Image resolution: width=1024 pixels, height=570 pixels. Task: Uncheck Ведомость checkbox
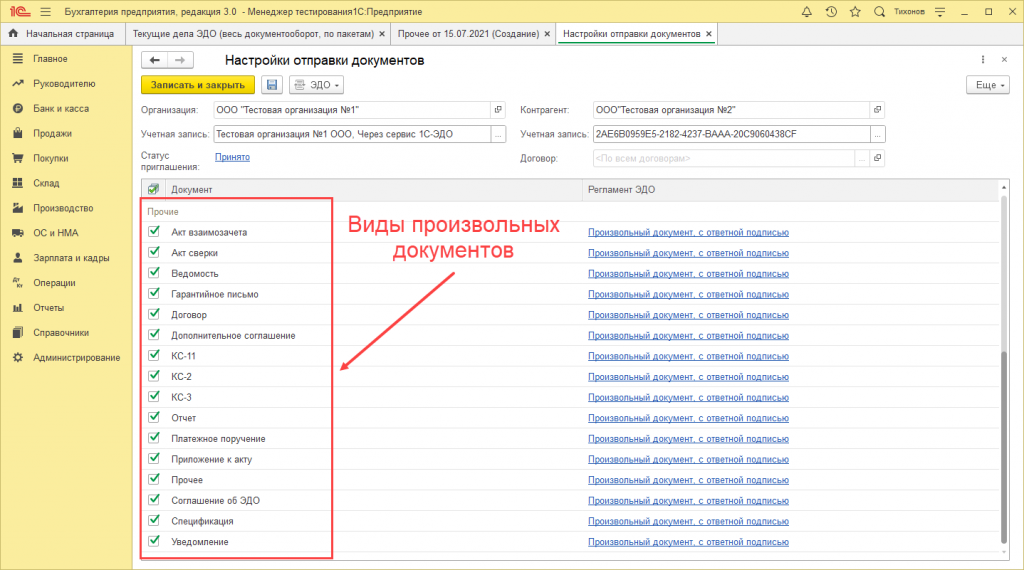(x=154, y=273)
